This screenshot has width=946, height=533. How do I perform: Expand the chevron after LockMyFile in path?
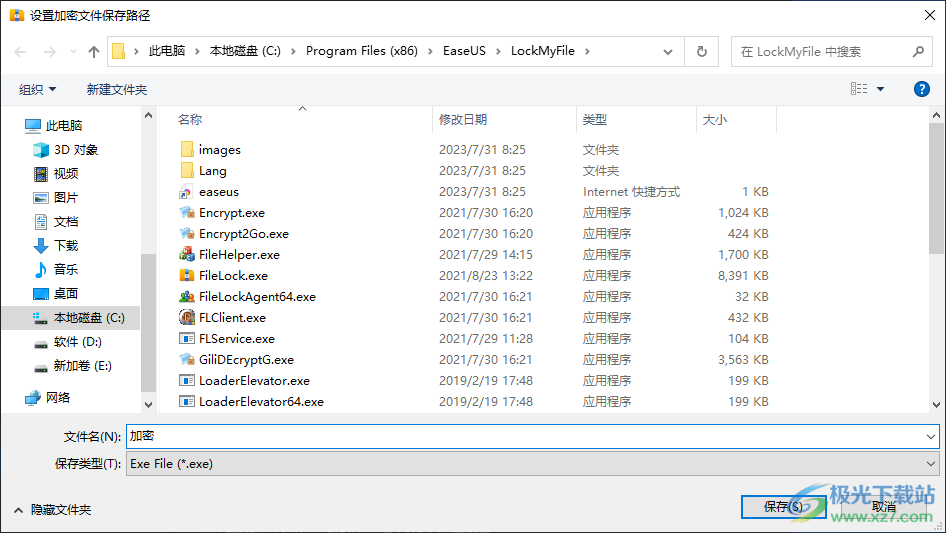[587, 51]
